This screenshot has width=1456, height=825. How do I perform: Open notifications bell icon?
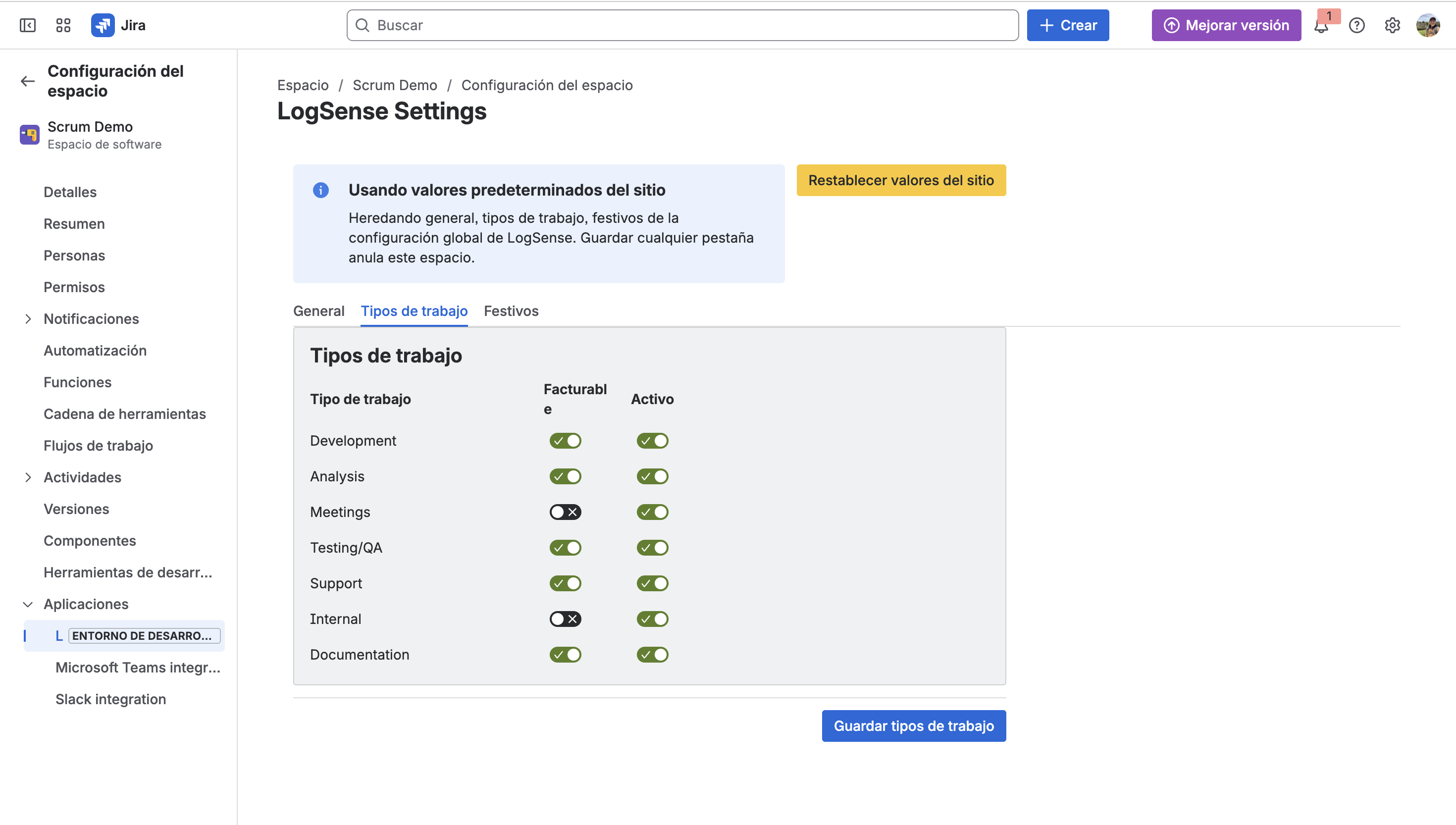click(x=1321, y=26)
